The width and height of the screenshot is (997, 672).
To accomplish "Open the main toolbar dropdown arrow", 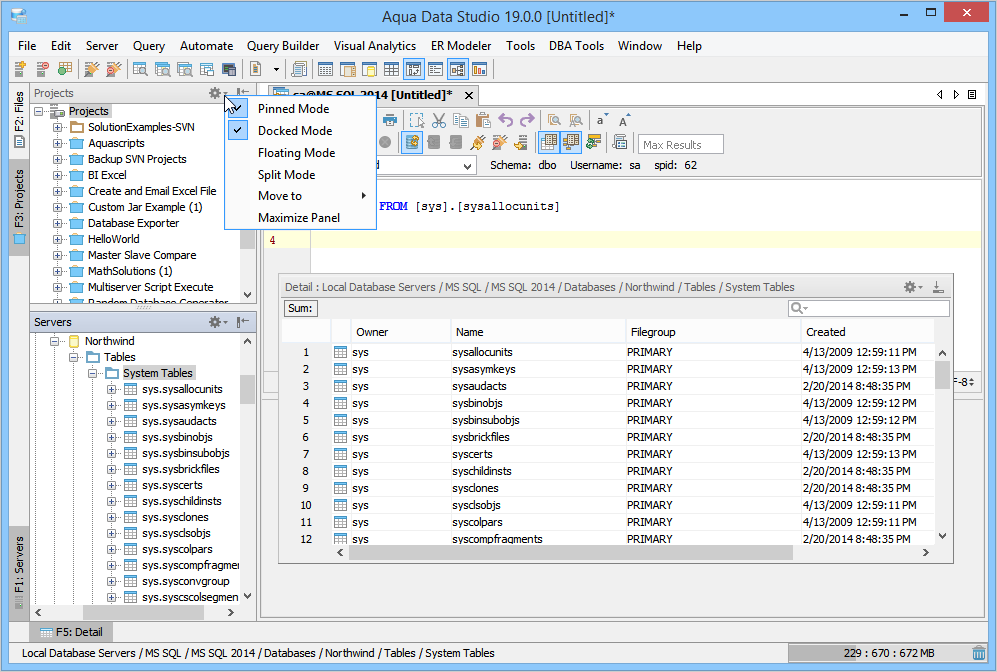I will click(276, 69).
